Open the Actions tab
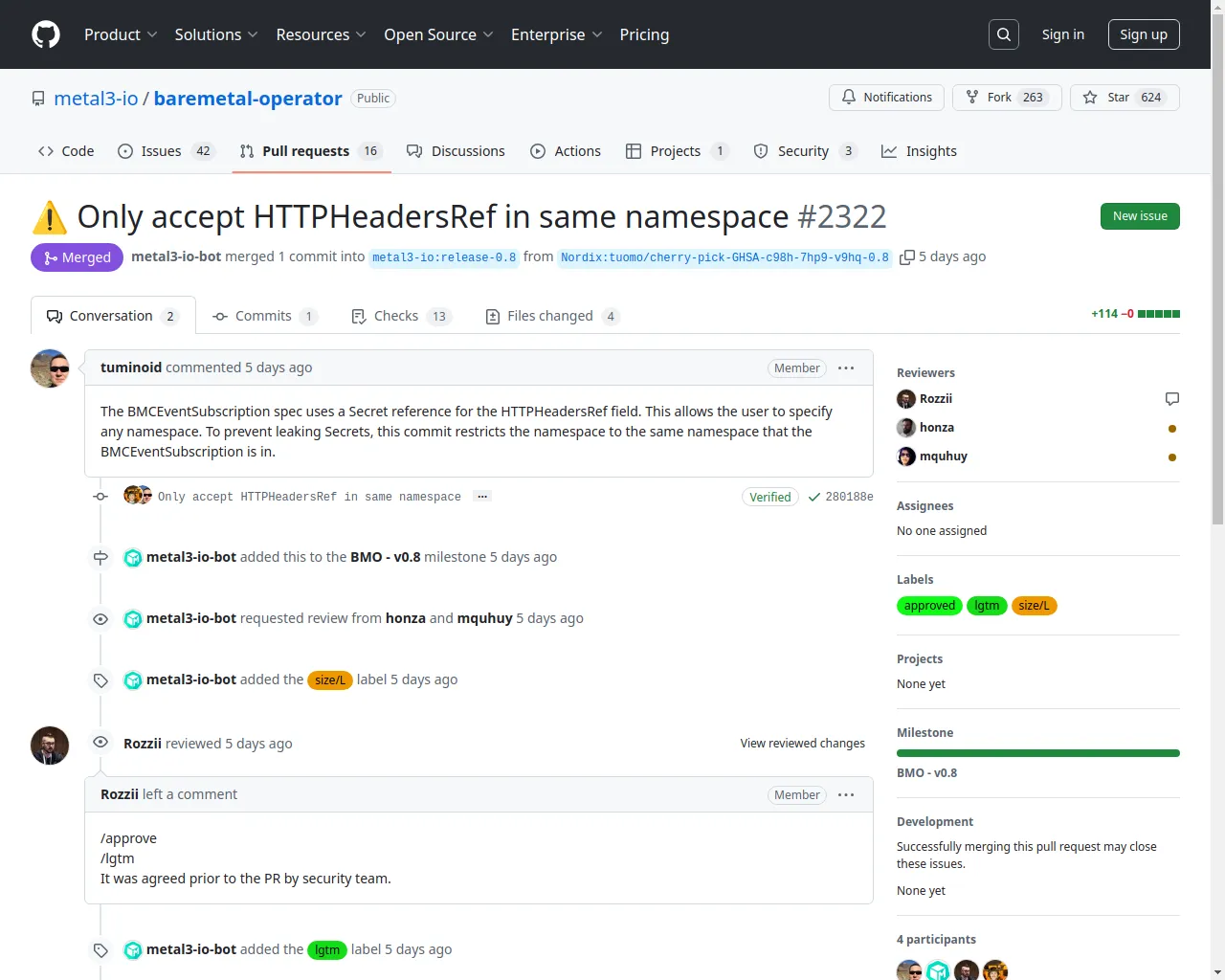The image size is (1225, 980). tap(566, 151)
